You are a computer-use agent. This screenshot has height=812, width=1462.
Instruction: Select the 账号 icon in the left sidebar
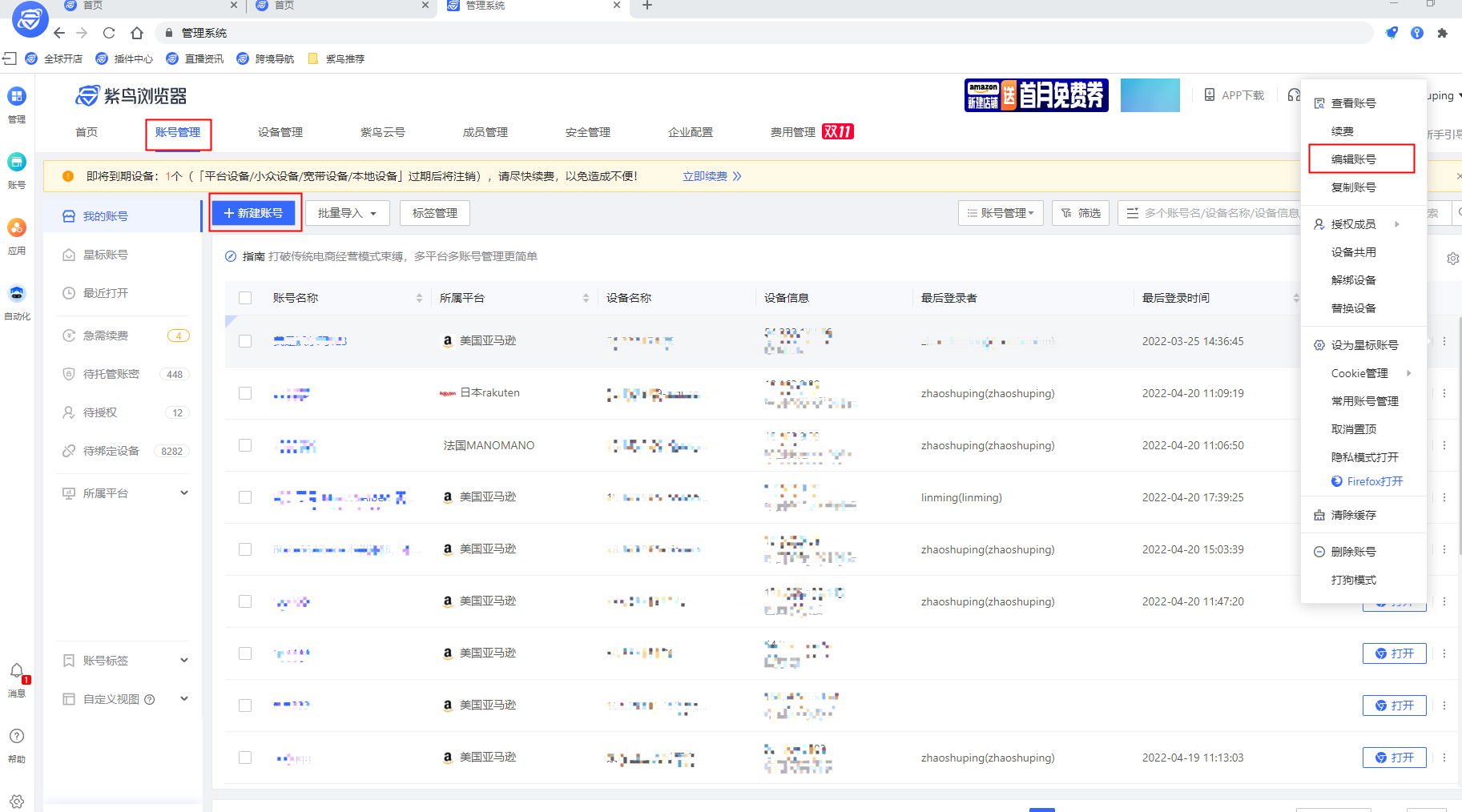[17, 170]
